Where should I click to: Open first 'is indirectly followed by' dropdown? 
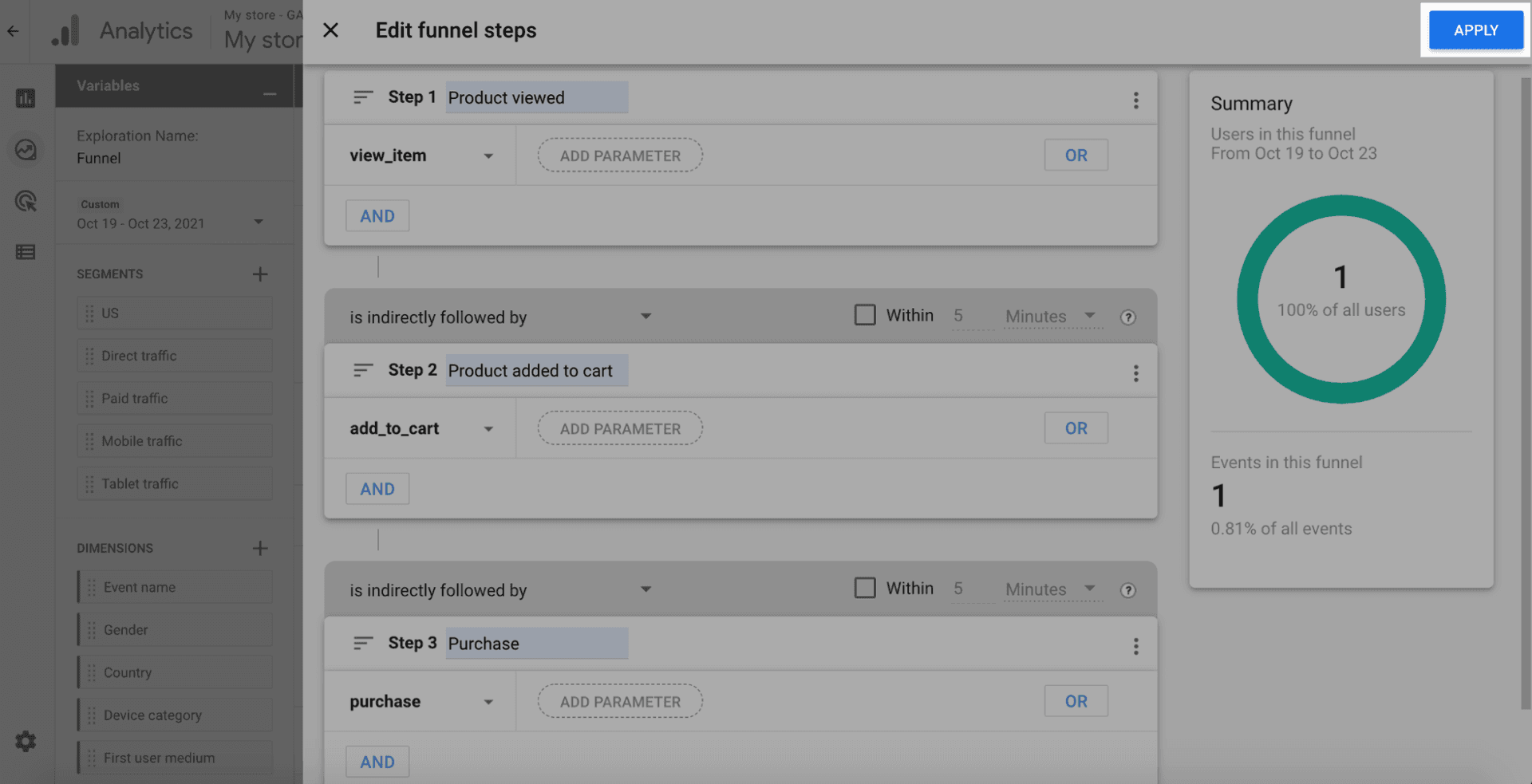646,317
